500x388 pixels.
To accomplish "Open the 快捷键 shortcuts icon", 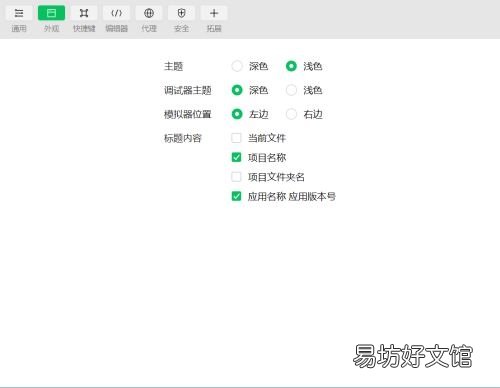I will [x=84, y=13].
